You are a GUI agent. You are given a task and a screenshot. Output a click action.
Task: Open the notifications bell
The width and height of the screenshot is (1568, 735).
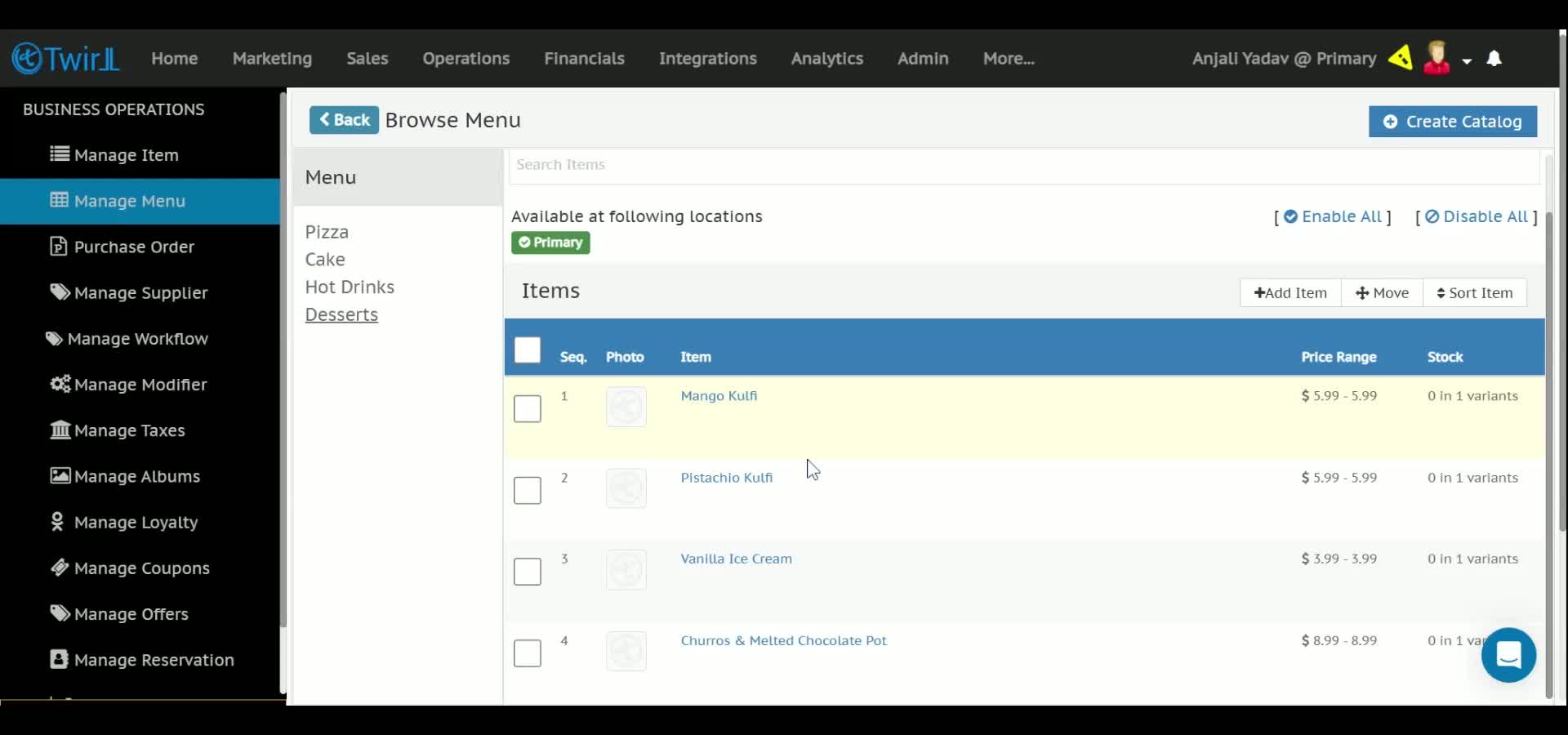pyautogui.click(x=1494, y=58)
